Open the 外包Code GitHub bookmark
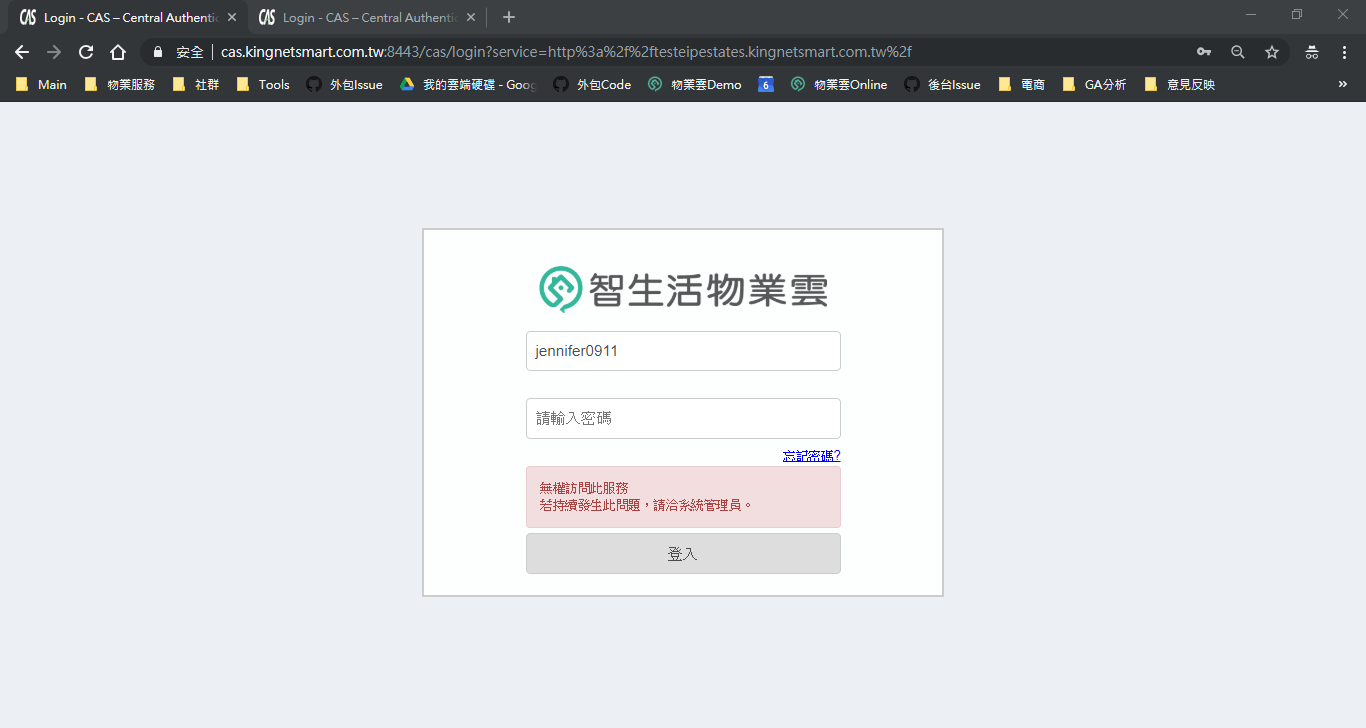The width and height of the screenshot is (1366, 728). click(x=592, y=85)
